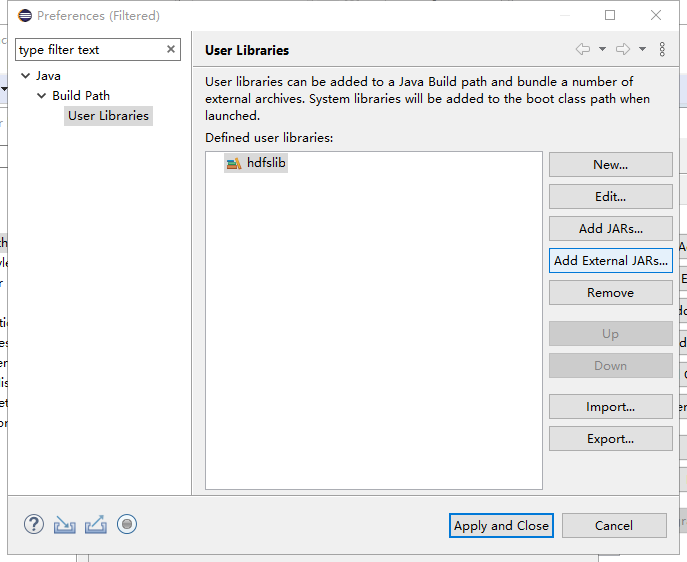Screen dimensions: 687x562
Task: Click the Help question mark icon
Action: pos(34,524)
